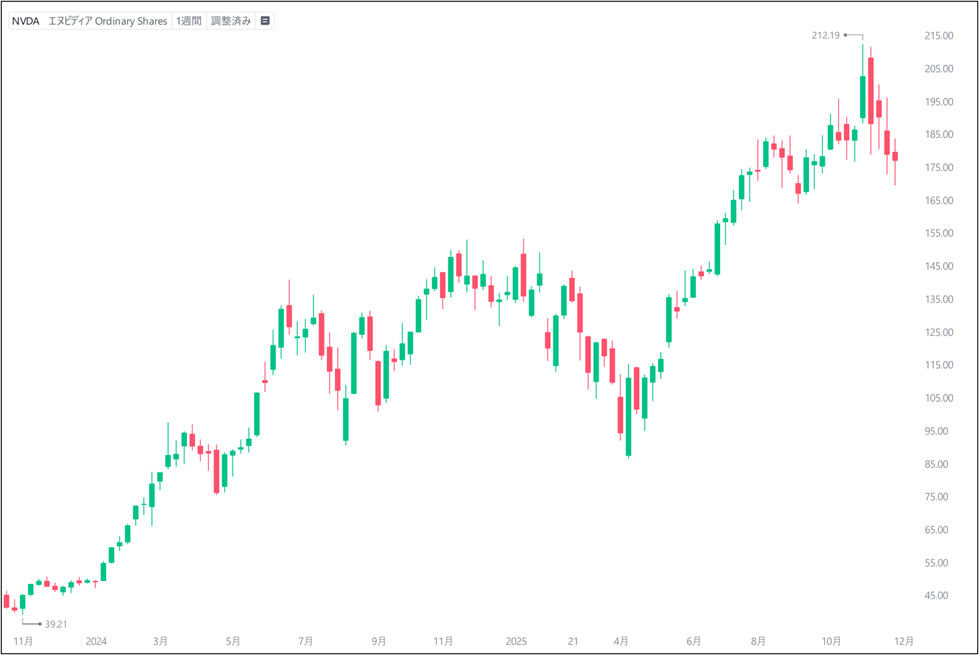This screenshot has width=979, height=655.
Task: Click the 7月 time axis label
Action: click(306, 641)
